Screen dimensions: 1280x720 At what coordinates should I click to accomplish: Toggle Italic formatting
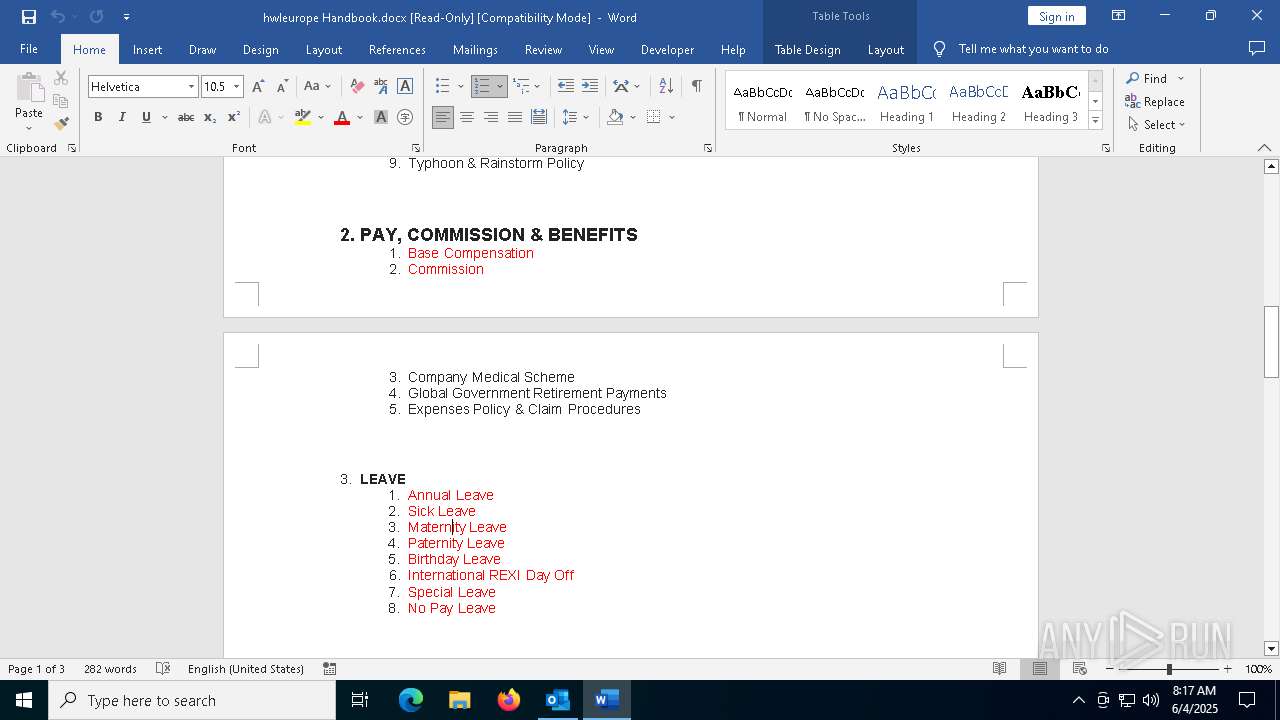tap(122, 117)
